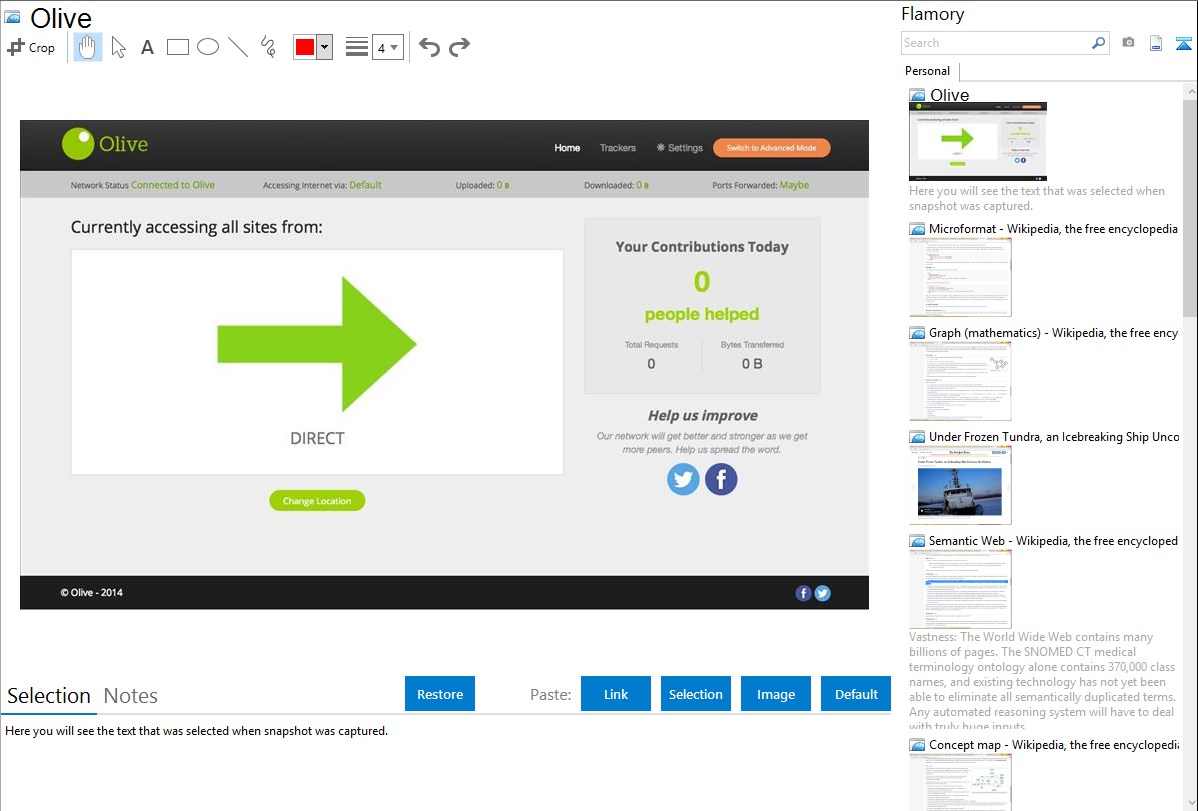Viewport: 1198px width, 811px height.
Task: Click the Paste Image button
Action: (x=775, y=694)
